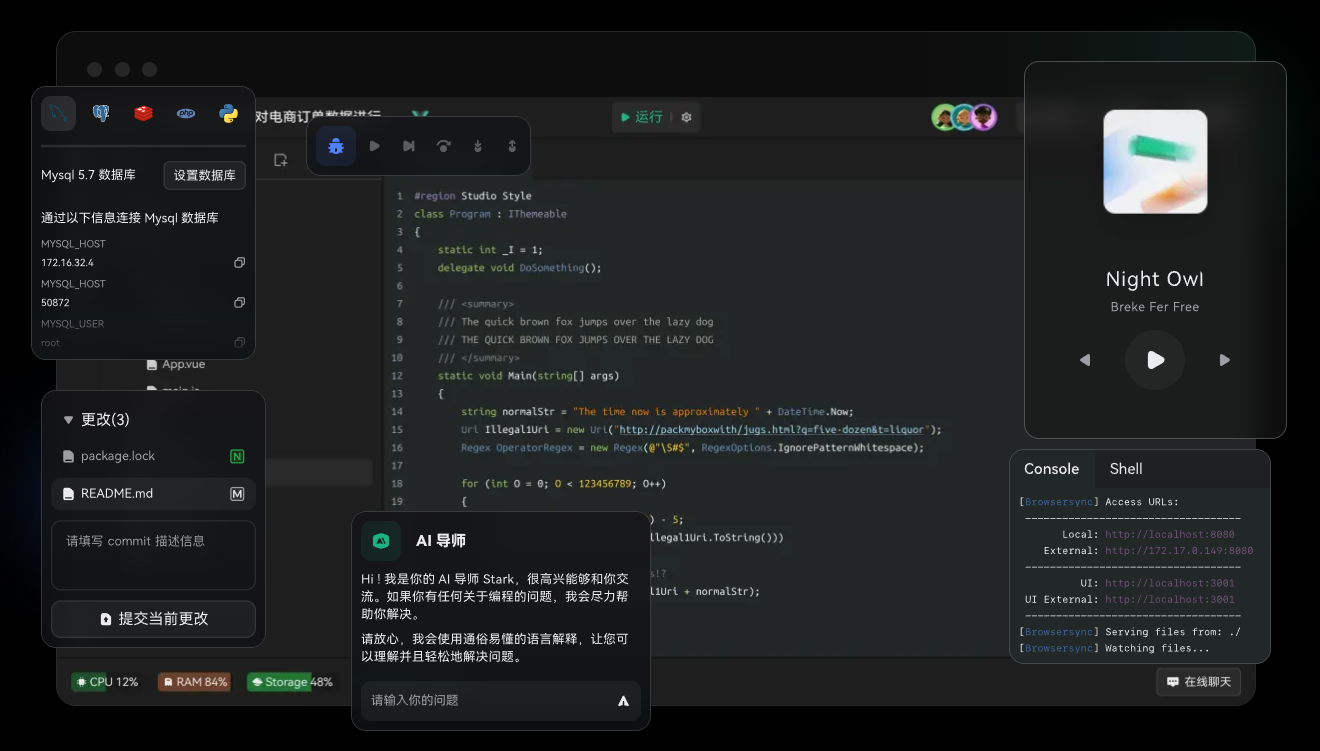Click code line 12 static void Main

click(x=528, y=376)
